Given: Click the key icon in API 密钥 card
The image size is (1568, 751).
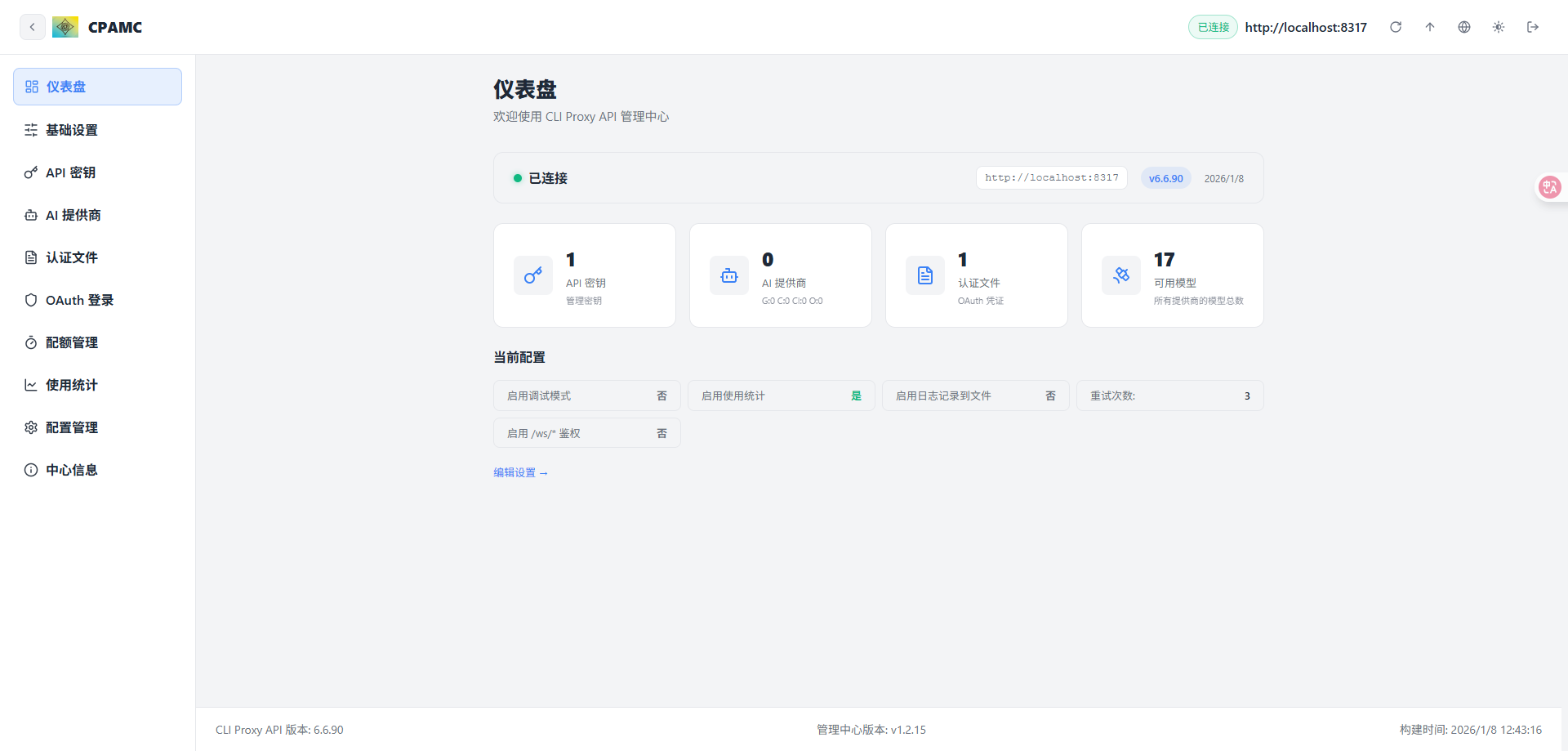Looking at the screenshot, I should point(533,275).
